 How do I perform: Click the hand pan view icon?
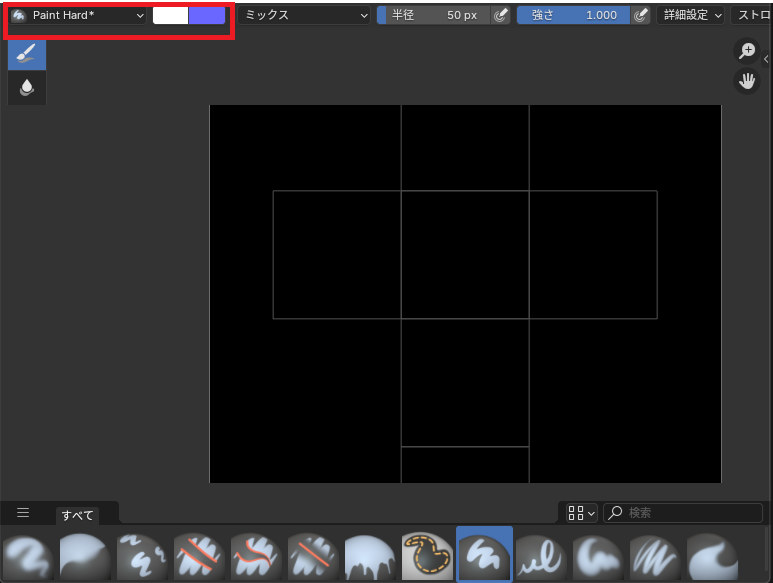[x=747, y=81]
